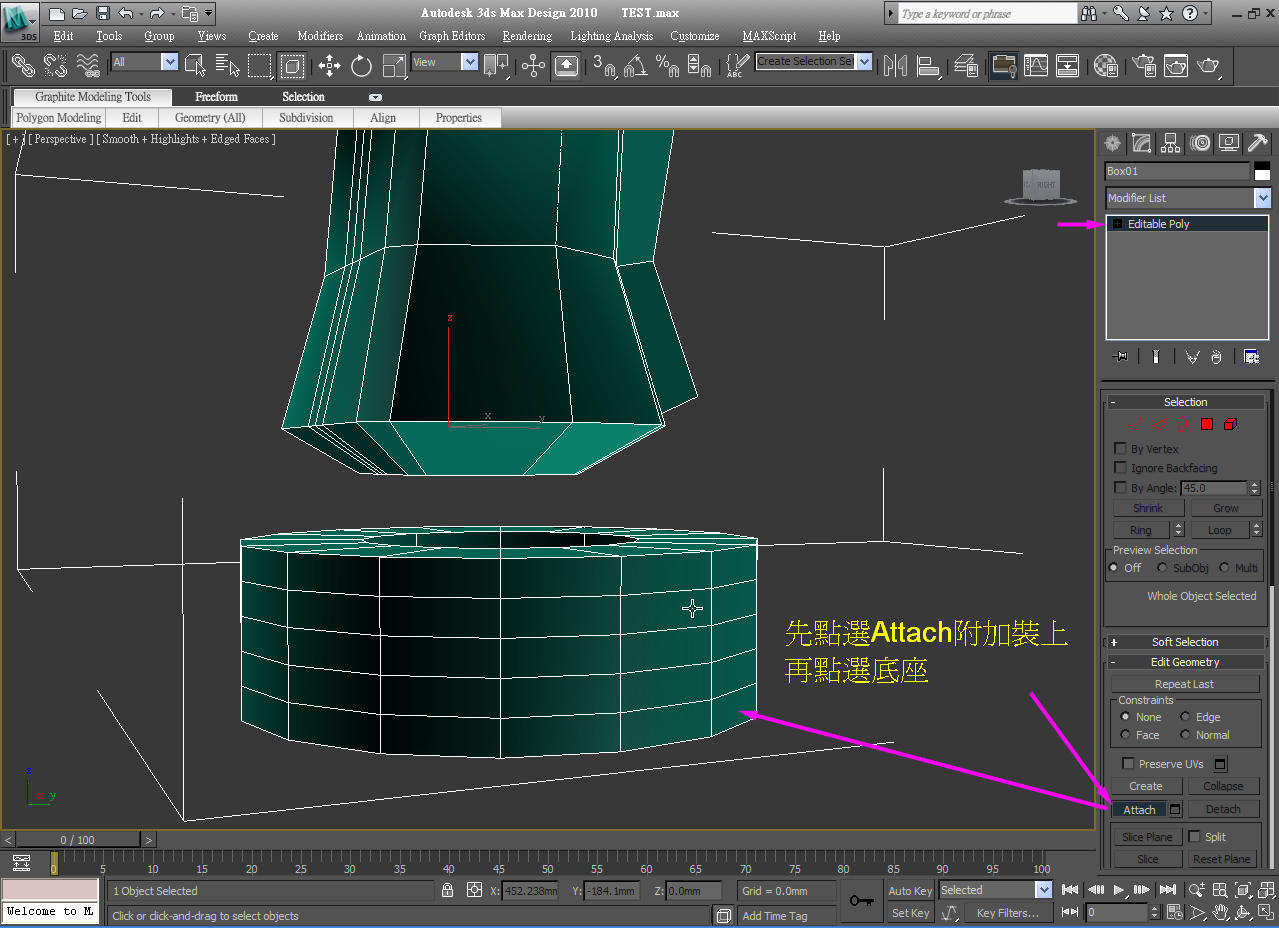Screen dimensions: 1279x928
Task: Activate Pan View hand tool
Action: (1220, 912)
